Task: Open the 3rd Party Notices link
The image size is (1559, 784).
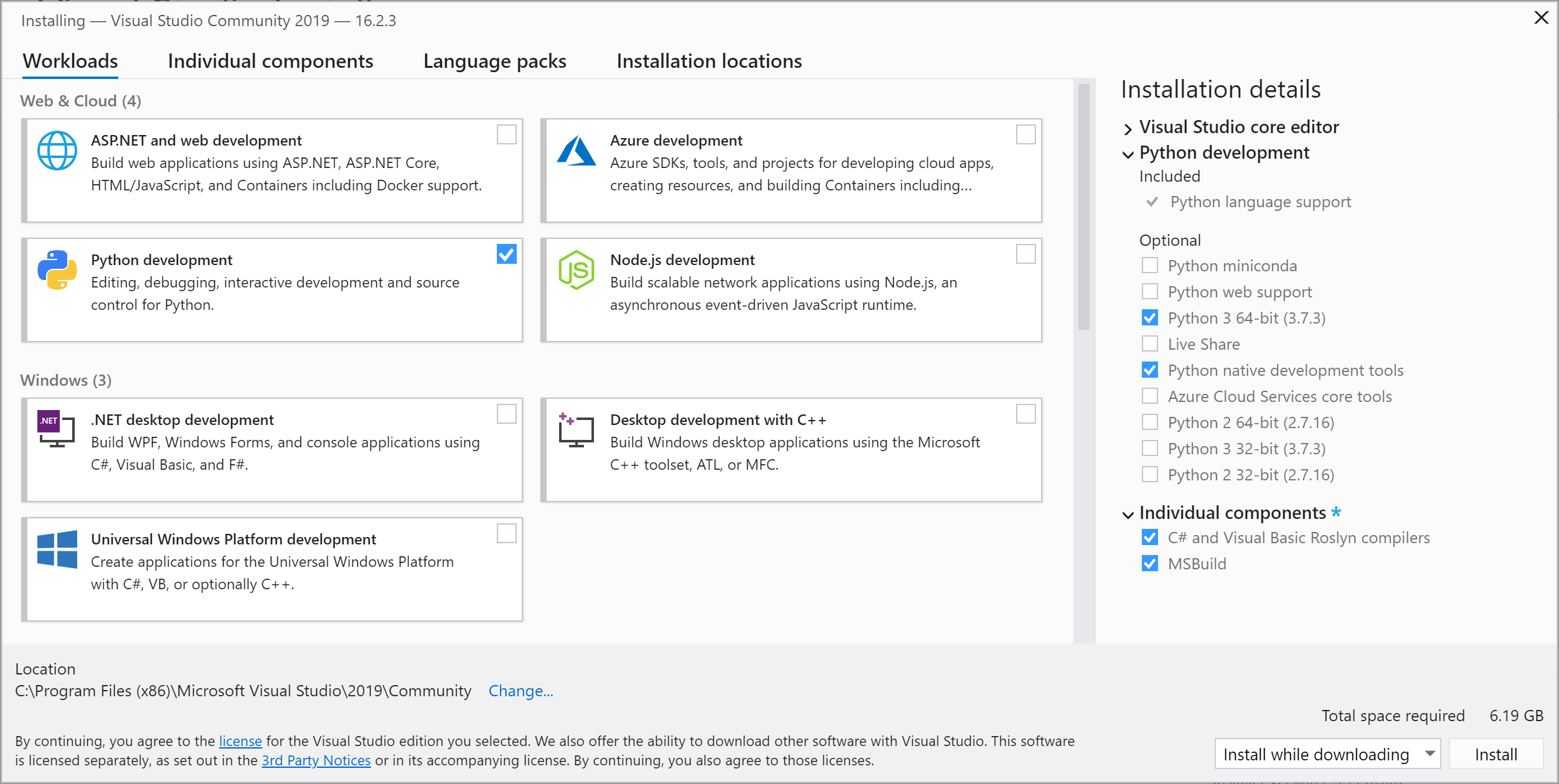Action: (317, 760)
